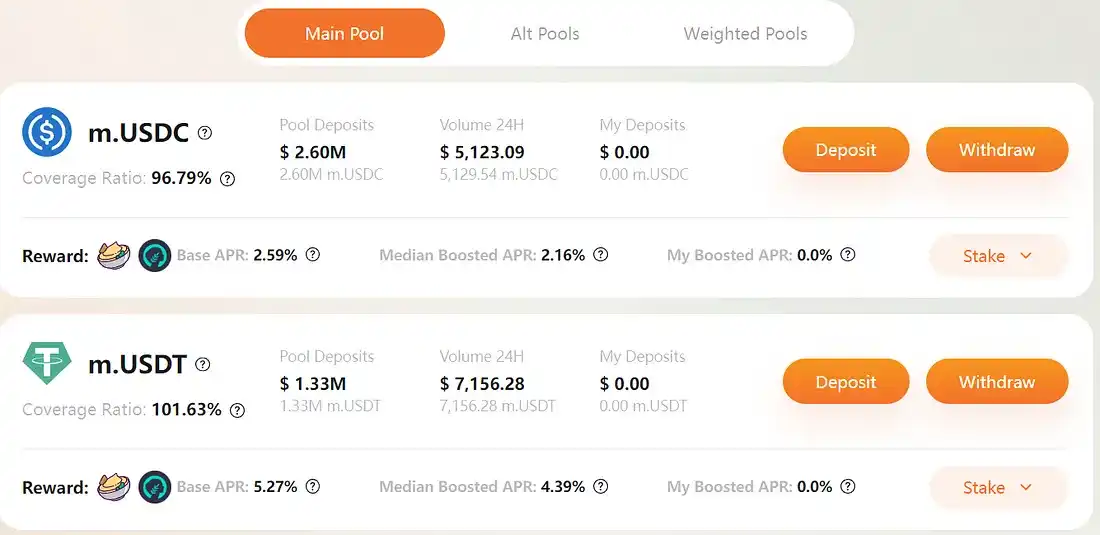Screen dimensions: 1100x535
Task: Expand the Stake dropdown for m.USDC
Action: [x=997, y=256]
